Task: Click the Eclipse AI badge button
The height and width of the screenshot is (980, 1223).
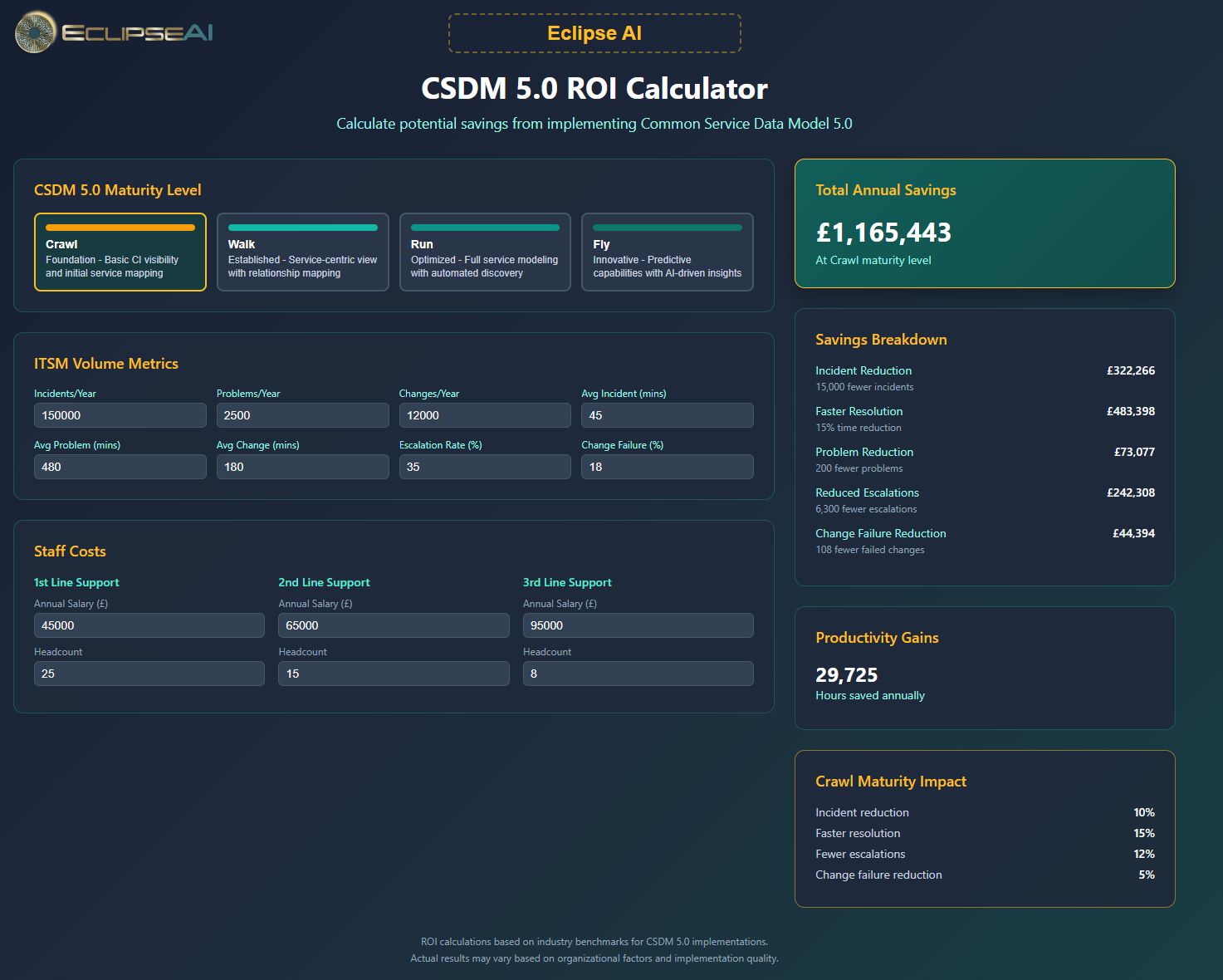Action: pyautogui.click(x=594, y=33)
